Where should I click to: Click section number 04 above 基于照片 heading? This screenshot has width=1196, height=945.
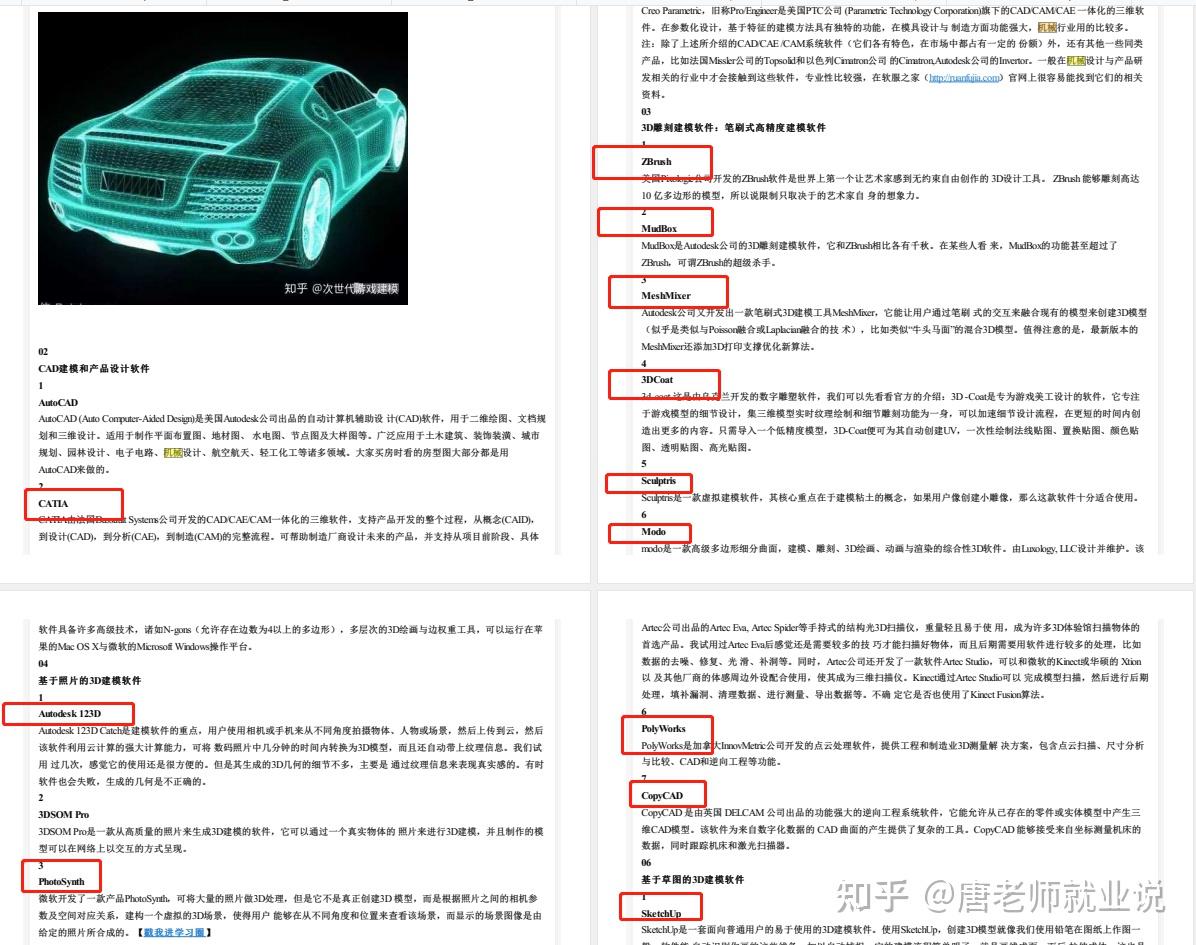tap(43, 664)
